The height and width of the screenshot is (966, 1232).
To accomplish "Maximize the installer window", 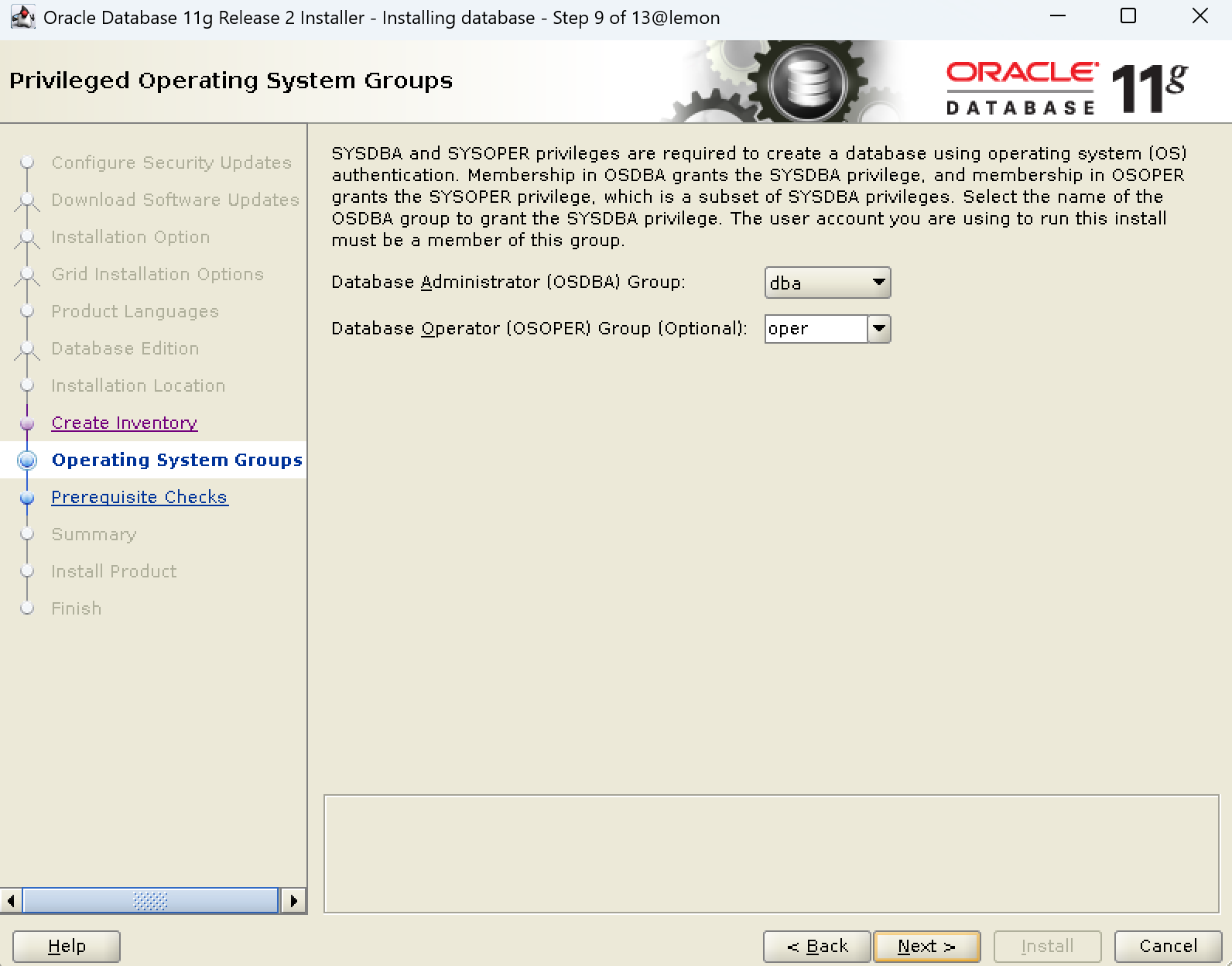I will click(x=1128, y=16).
